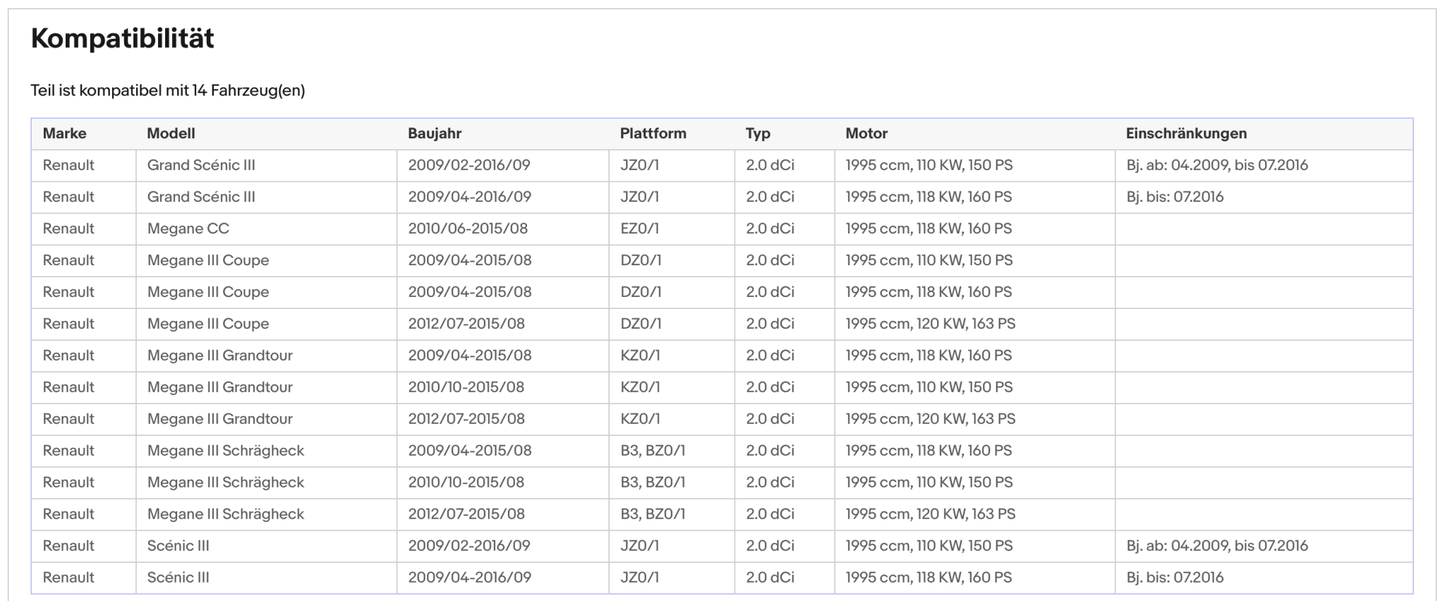Select the Marke column header
The width and height of the screenshot is (1445, 601).
[65, 134]
